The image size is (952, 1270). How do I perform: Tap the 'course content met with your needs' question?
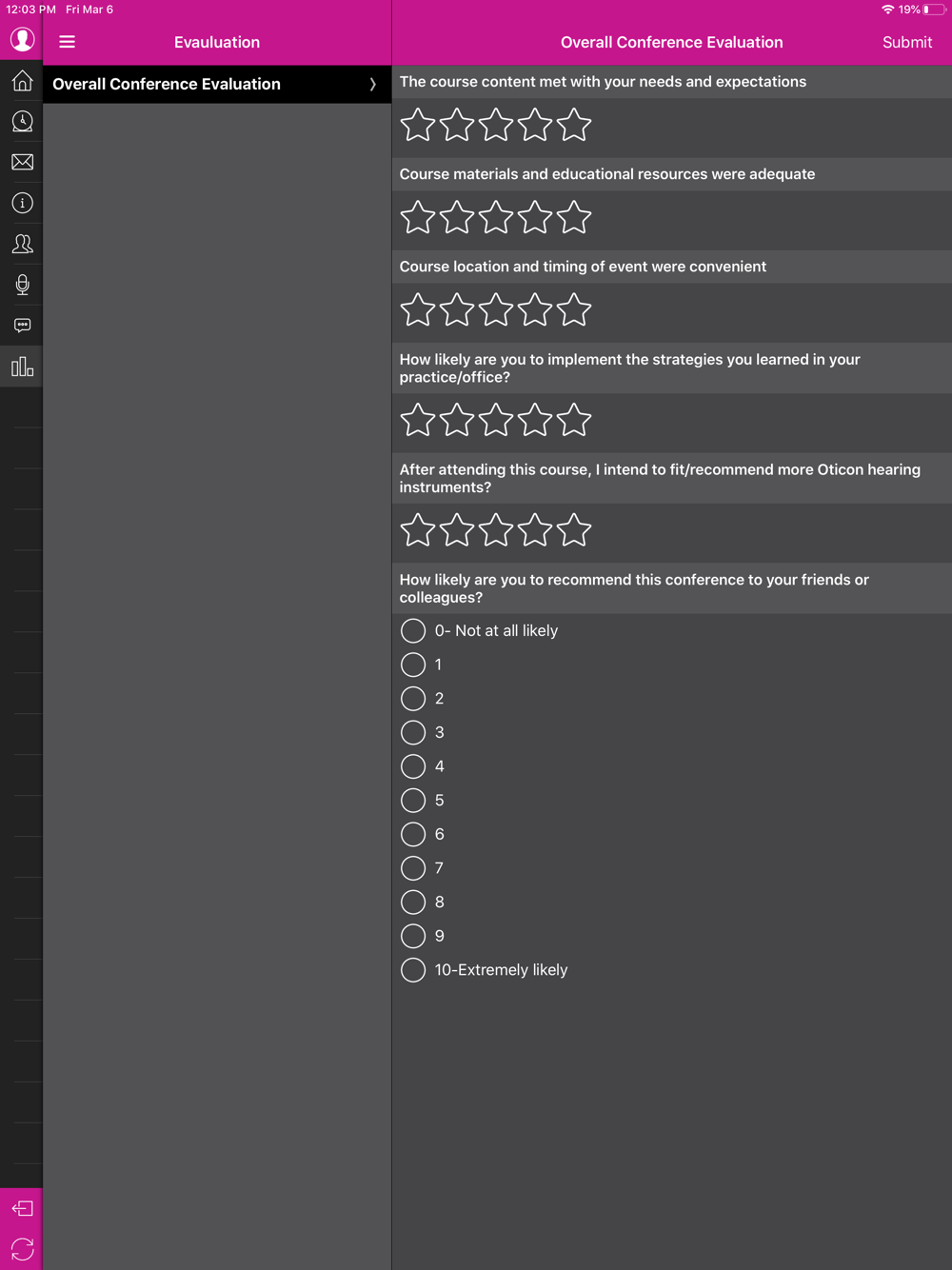[x=603, y=82]
